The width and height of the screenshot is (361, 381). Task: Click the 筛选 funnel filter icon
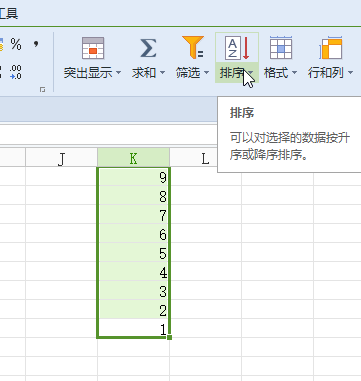pos(193,47)
